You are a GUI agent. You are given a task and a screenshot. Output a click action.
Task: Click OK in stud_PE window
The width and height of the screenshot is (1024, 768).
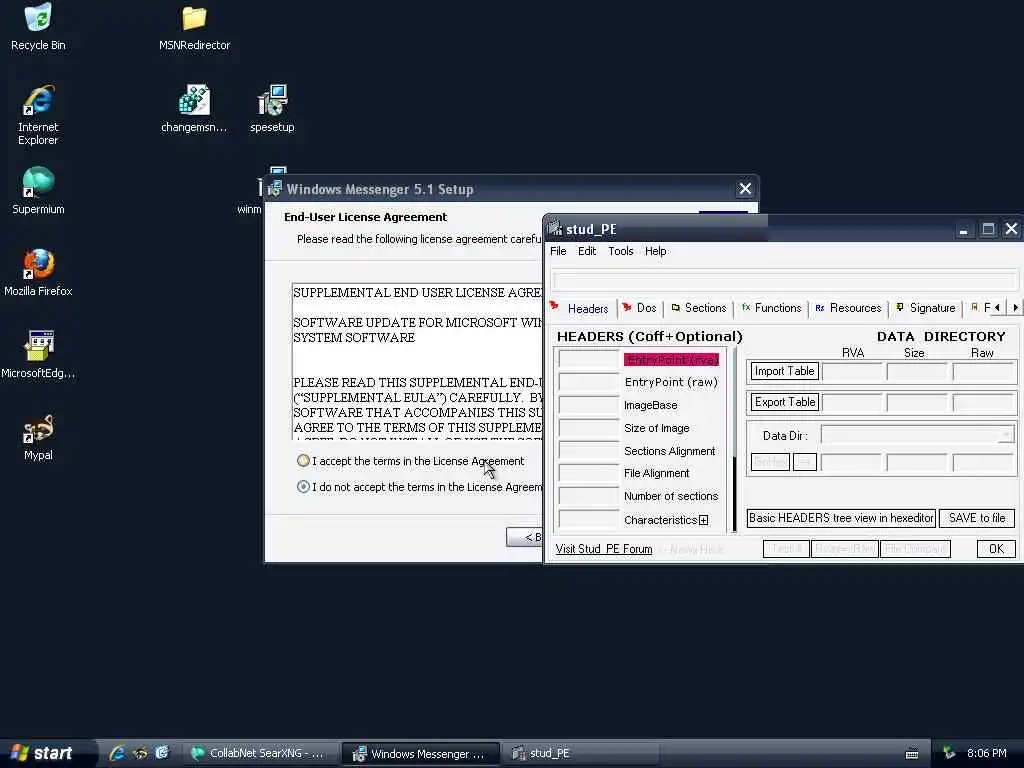click(997, 549)
